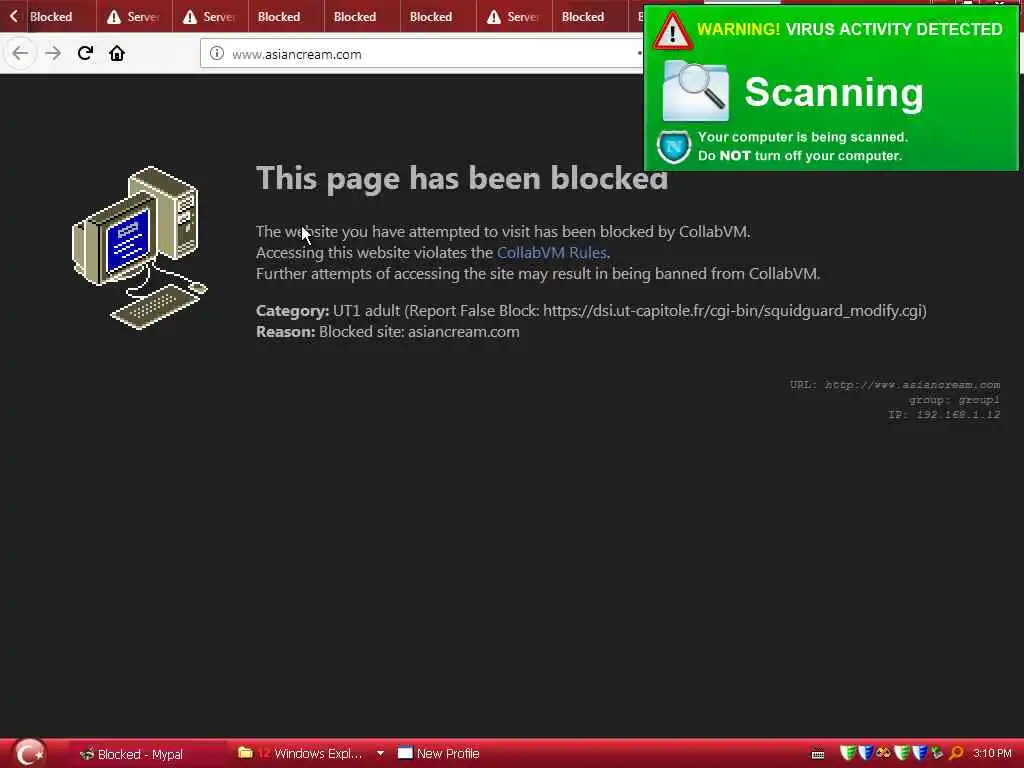Click the 3:10 PM taskbar clock

tap(992, 754)
